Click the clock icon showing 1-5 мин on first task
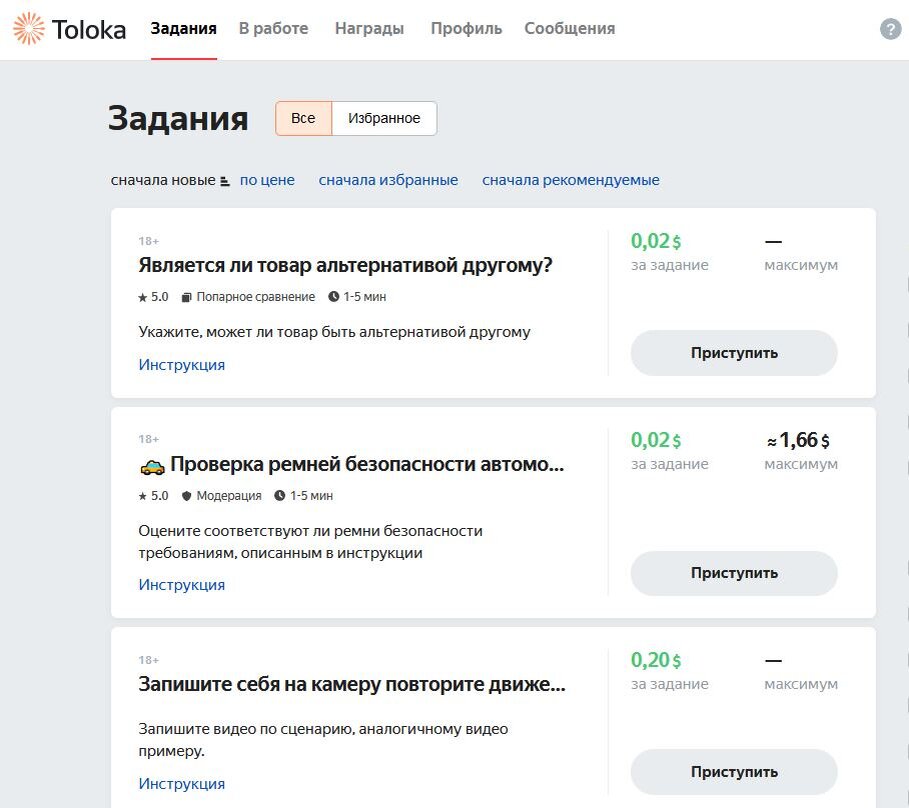Screen dimensions: 909x808 [x=334, y=296]
